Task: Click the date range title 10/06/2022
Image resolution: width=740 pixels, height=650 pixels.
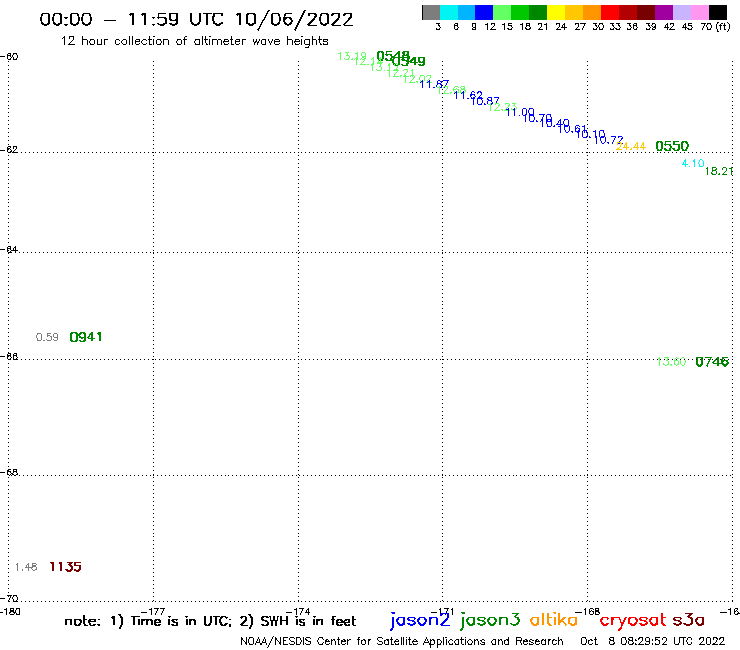Action: click(x=294, y=19)
